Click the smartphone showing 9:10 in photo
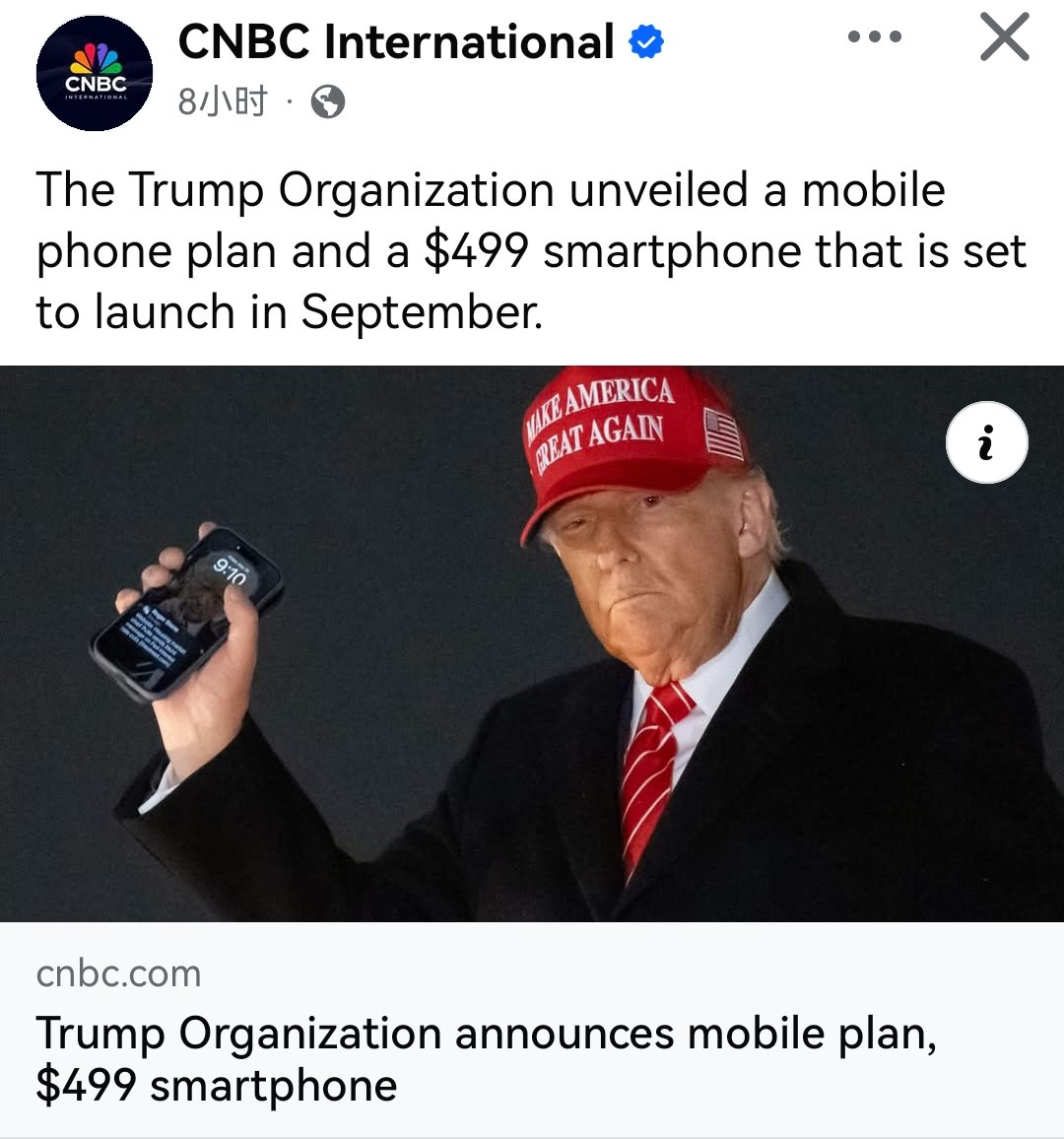This screenshot has height=1139, width=1064. pos(186,614)
